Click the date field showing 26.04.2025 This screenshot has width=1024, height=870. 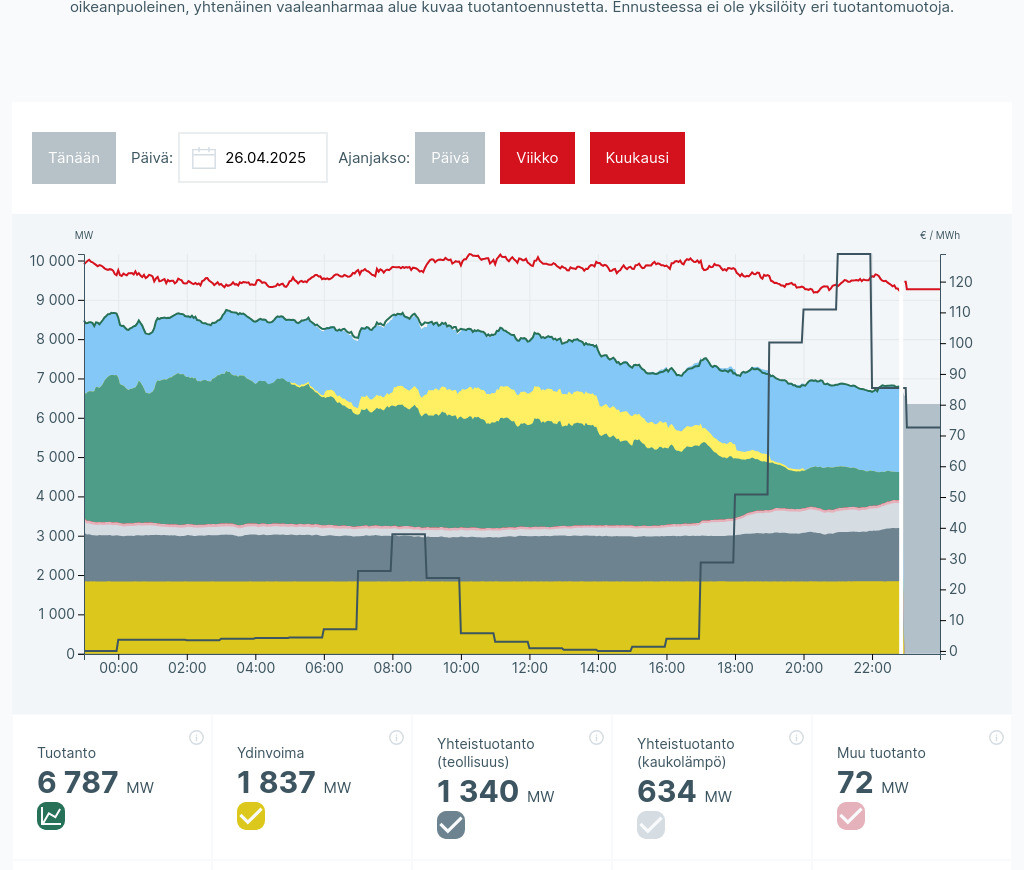pos(265,158)
